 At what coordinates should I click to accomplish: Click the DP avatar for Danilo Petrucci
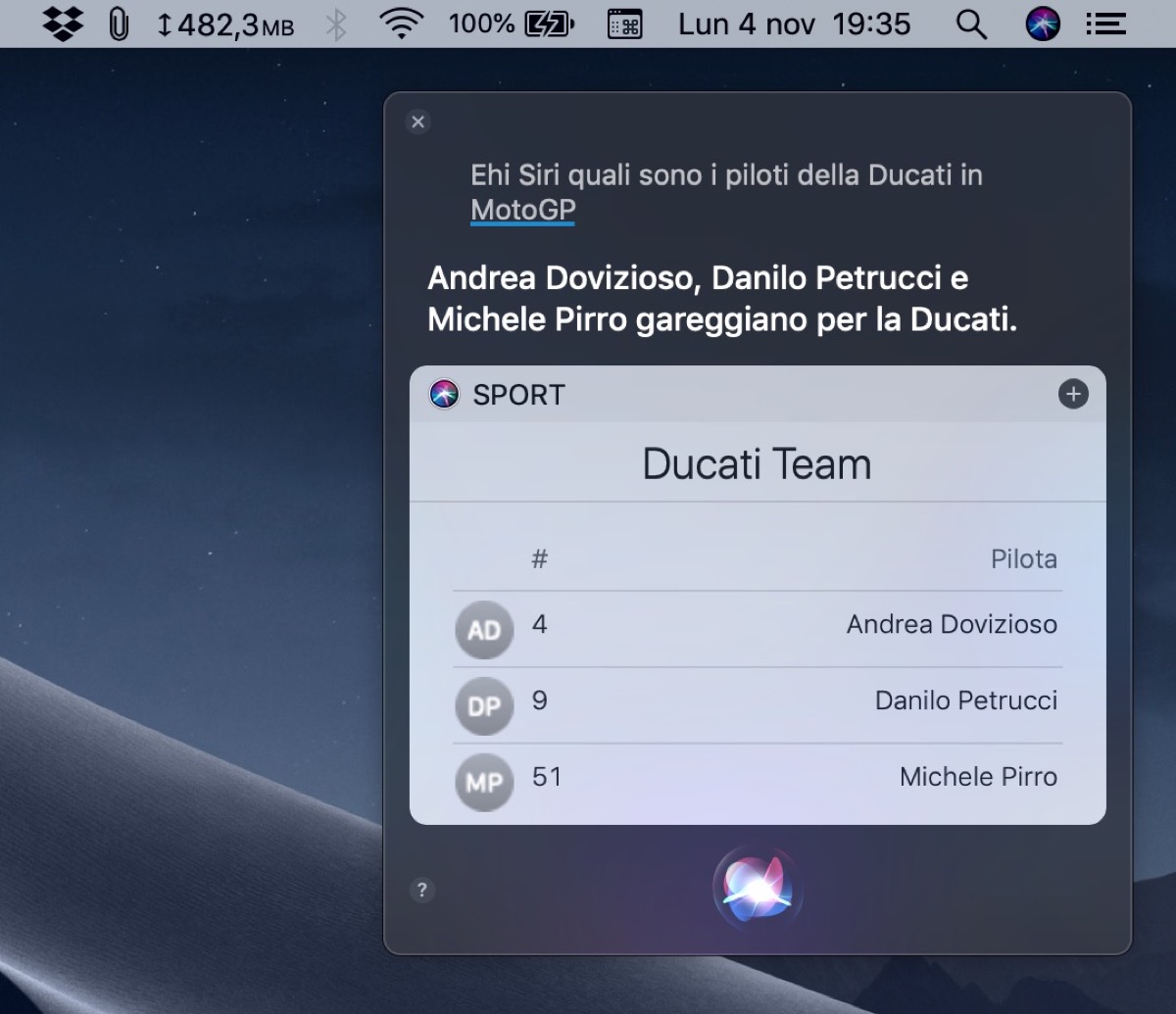[x=484, y=706]
